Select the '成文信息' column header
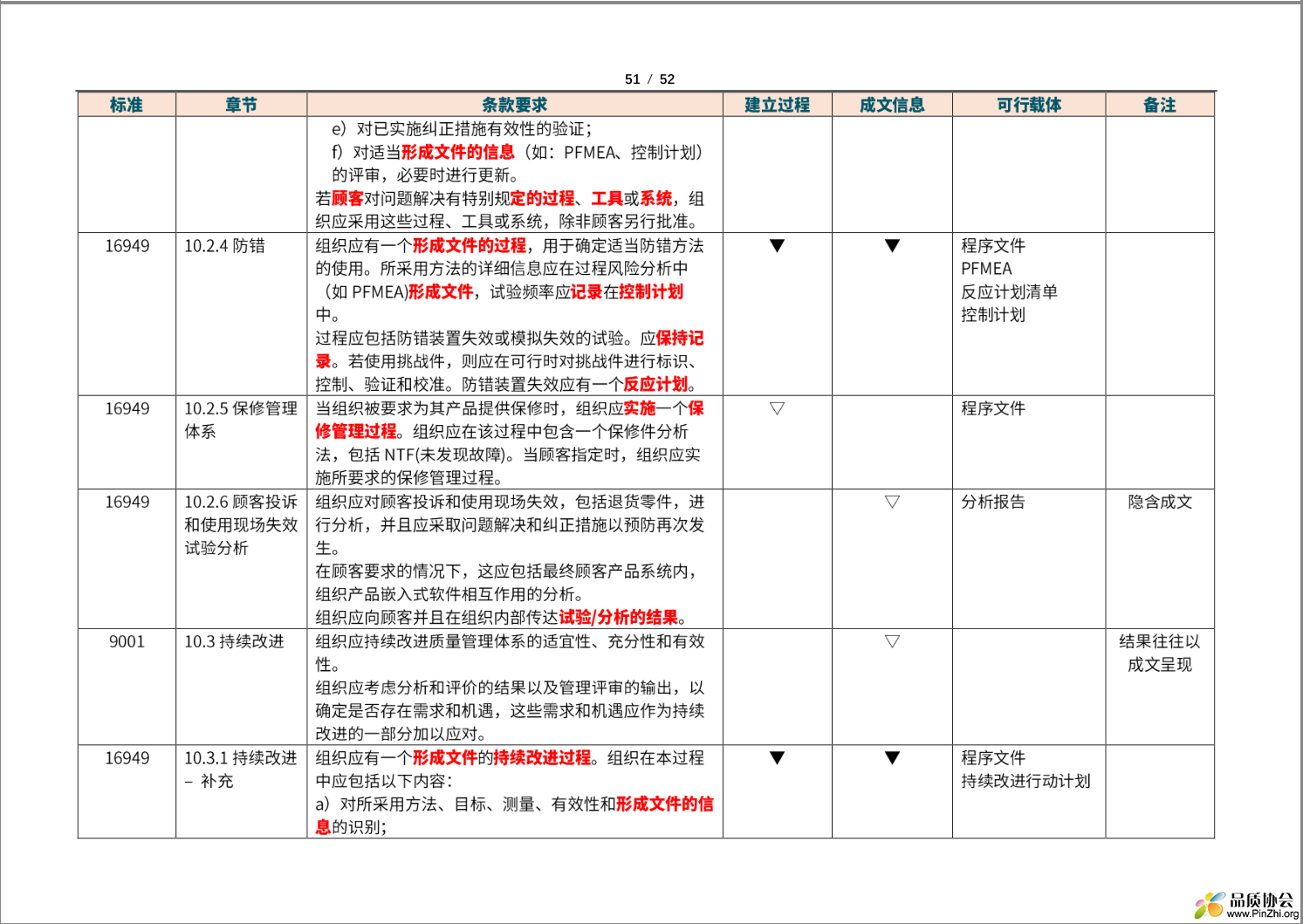1303x924 pixels. pyautogui.click(x=892, y=105)
